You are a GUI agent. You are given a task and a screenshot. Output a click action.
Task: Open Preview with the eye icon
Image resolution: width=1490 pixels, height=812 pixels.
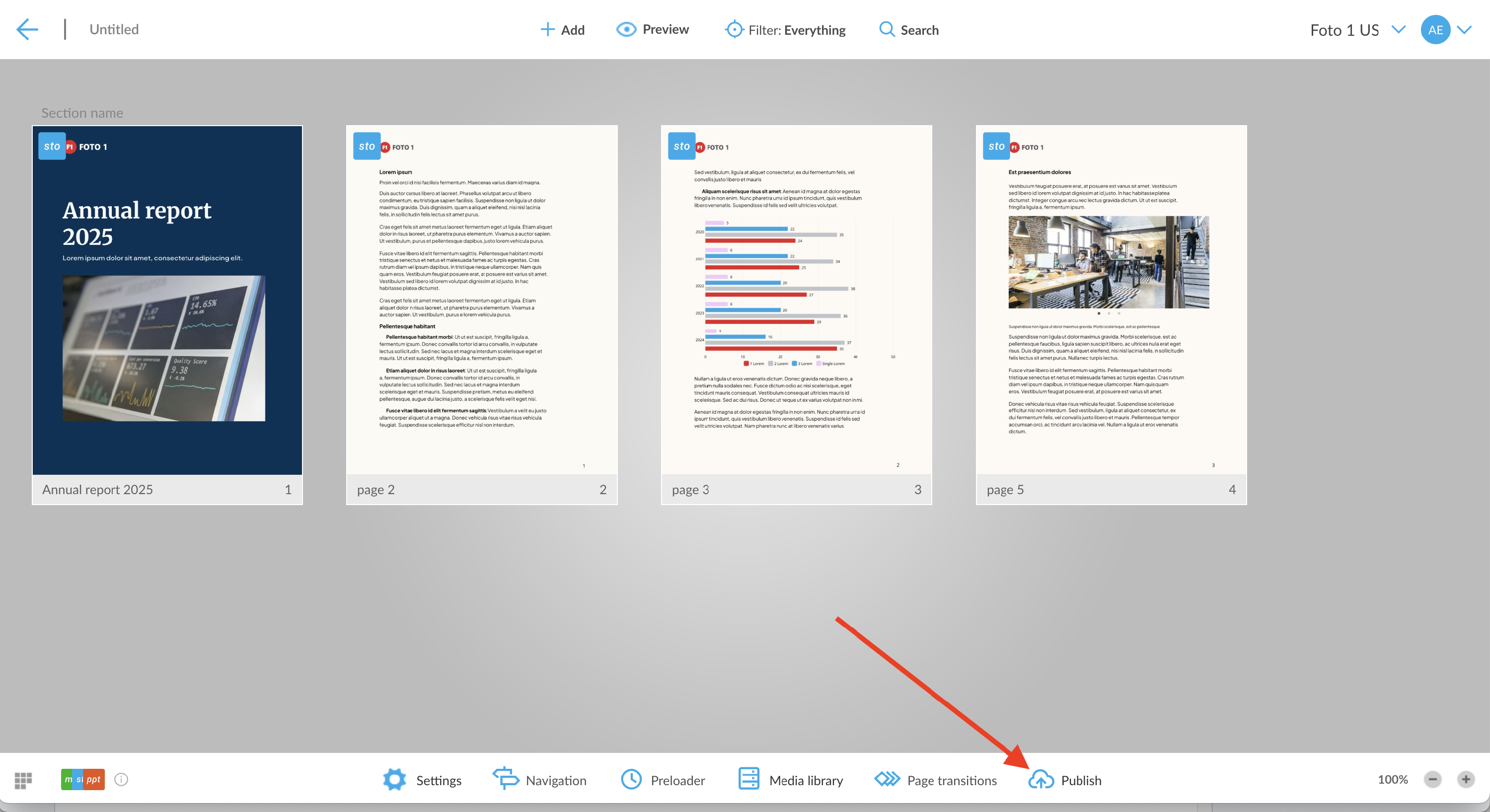626,29
